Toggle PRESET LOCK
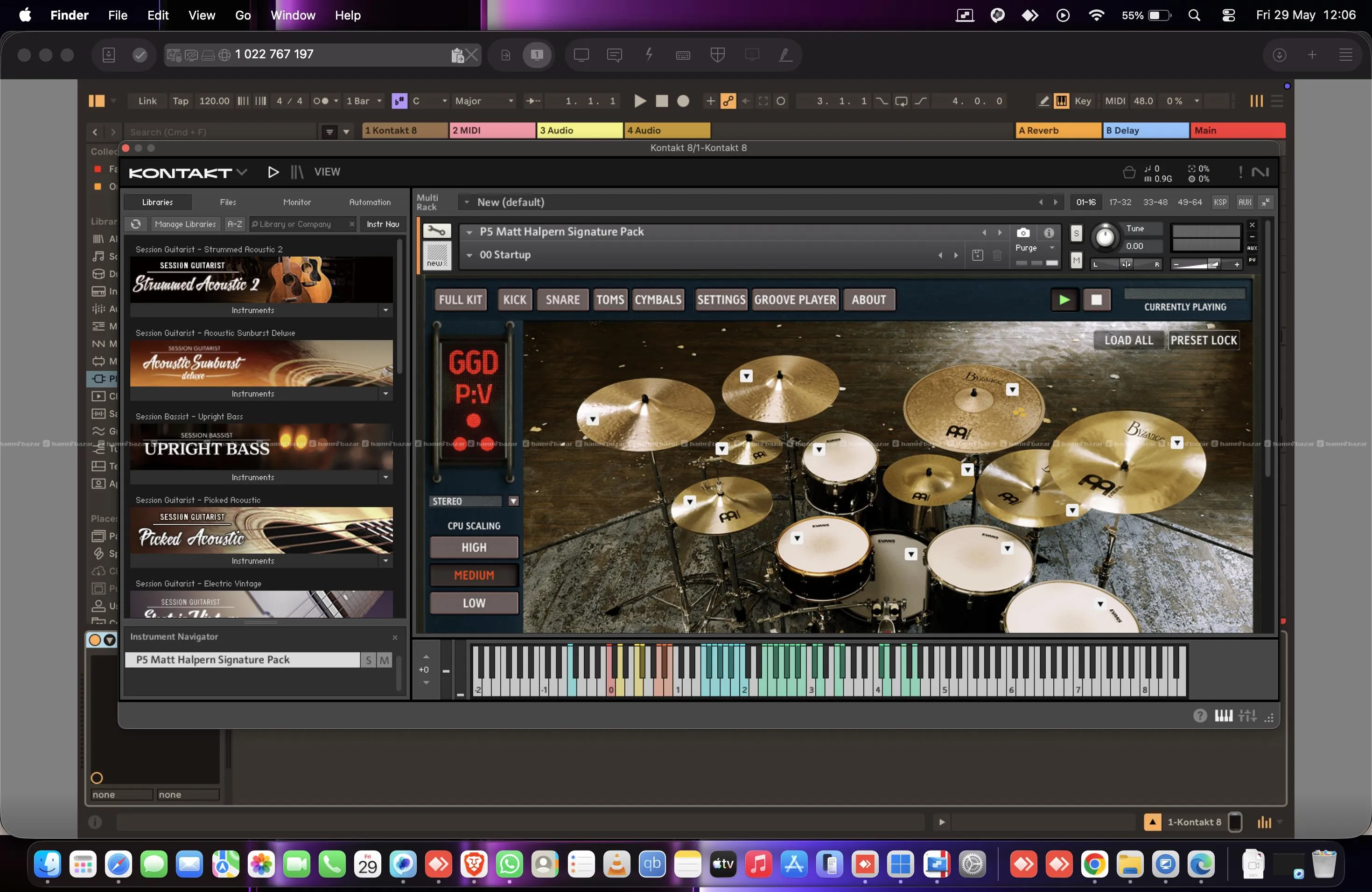1372x892 pixels. pos(1203,341)
